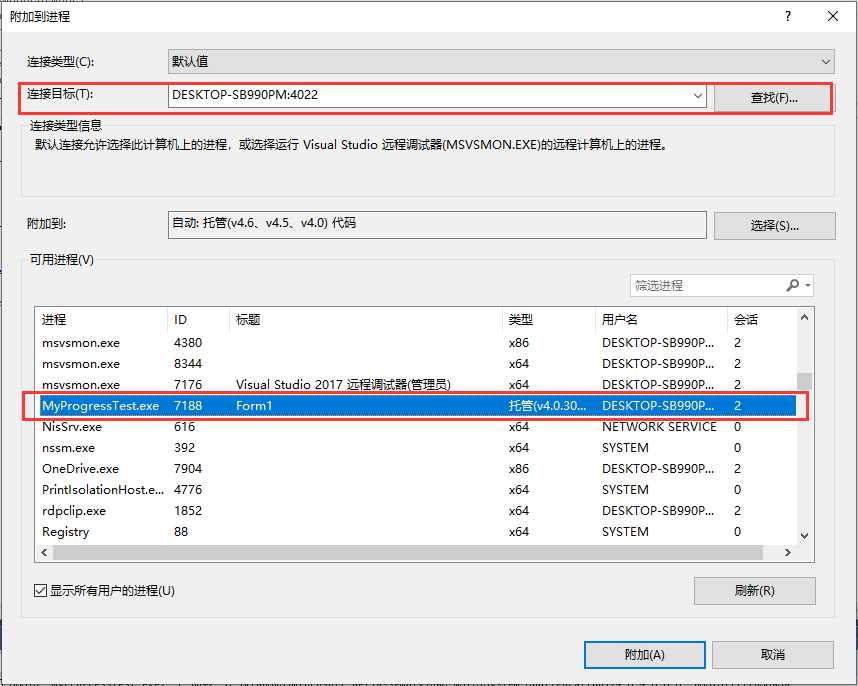Select the PrintIsolationHost.e... process row
Image resolution: width=858 pixels, height=686 pixels.
(416, 490)
